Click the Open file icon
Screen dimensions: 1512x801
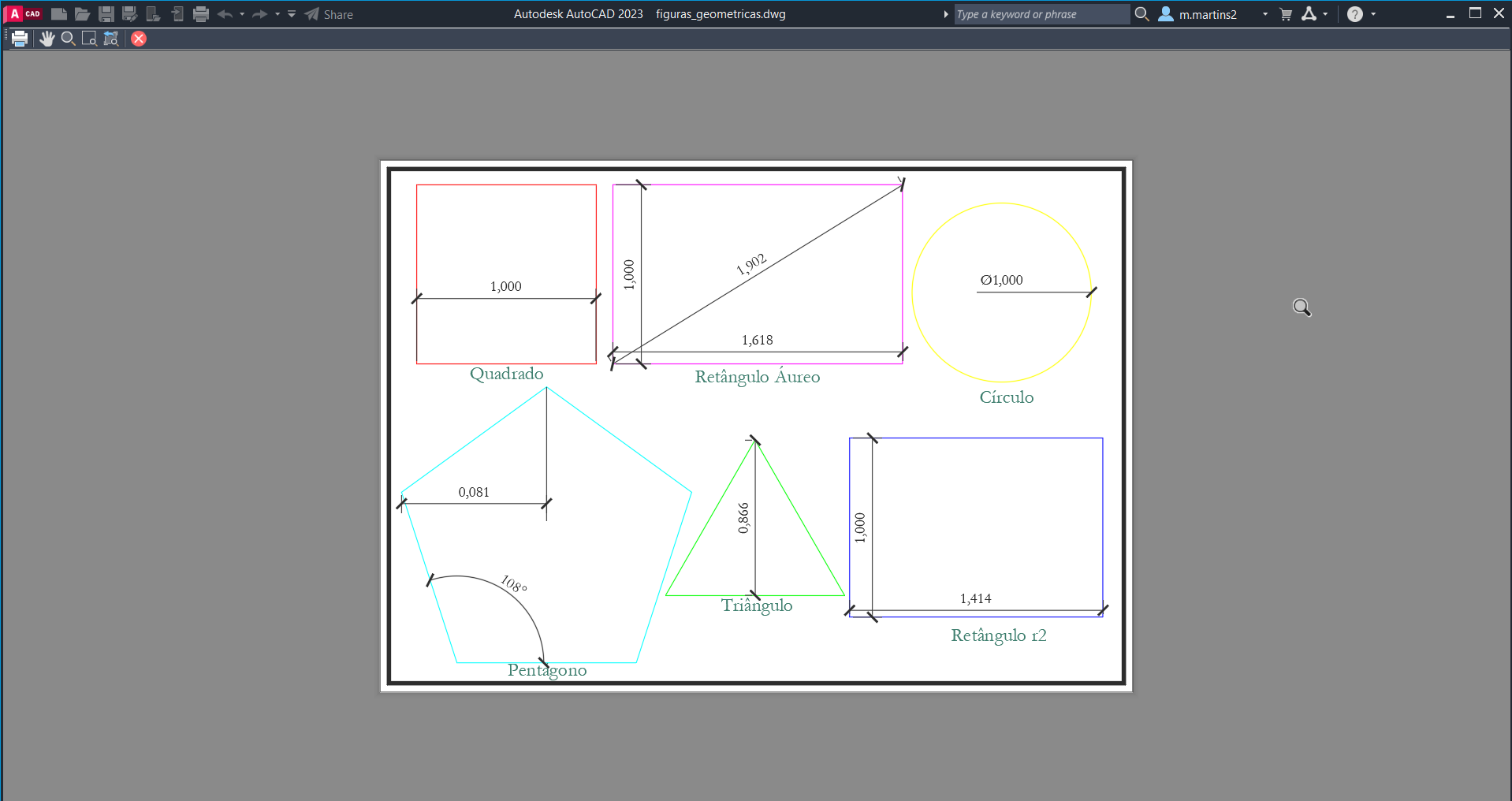point(82,14)
